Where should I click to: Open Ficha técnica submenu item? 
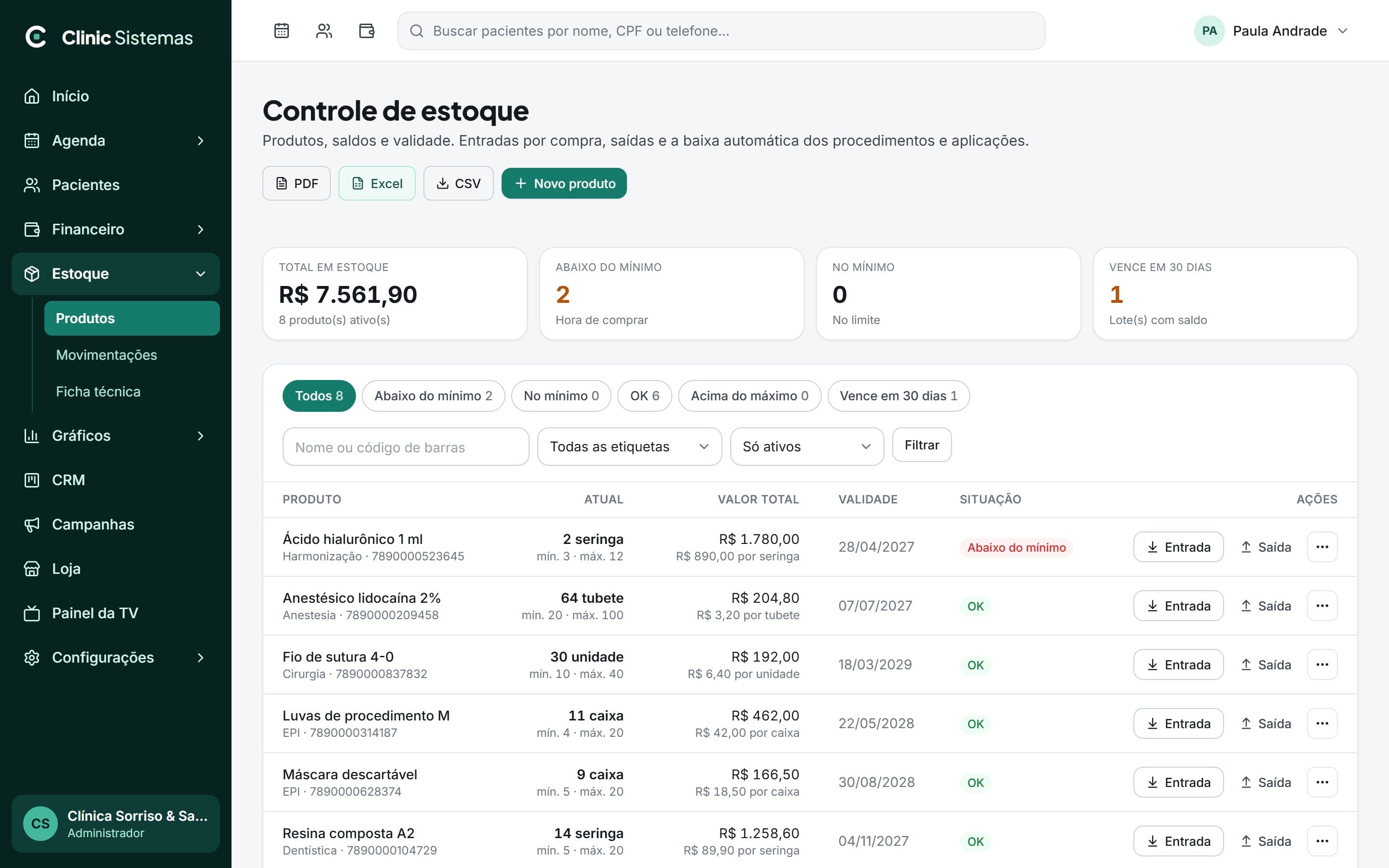pos(132,392)
